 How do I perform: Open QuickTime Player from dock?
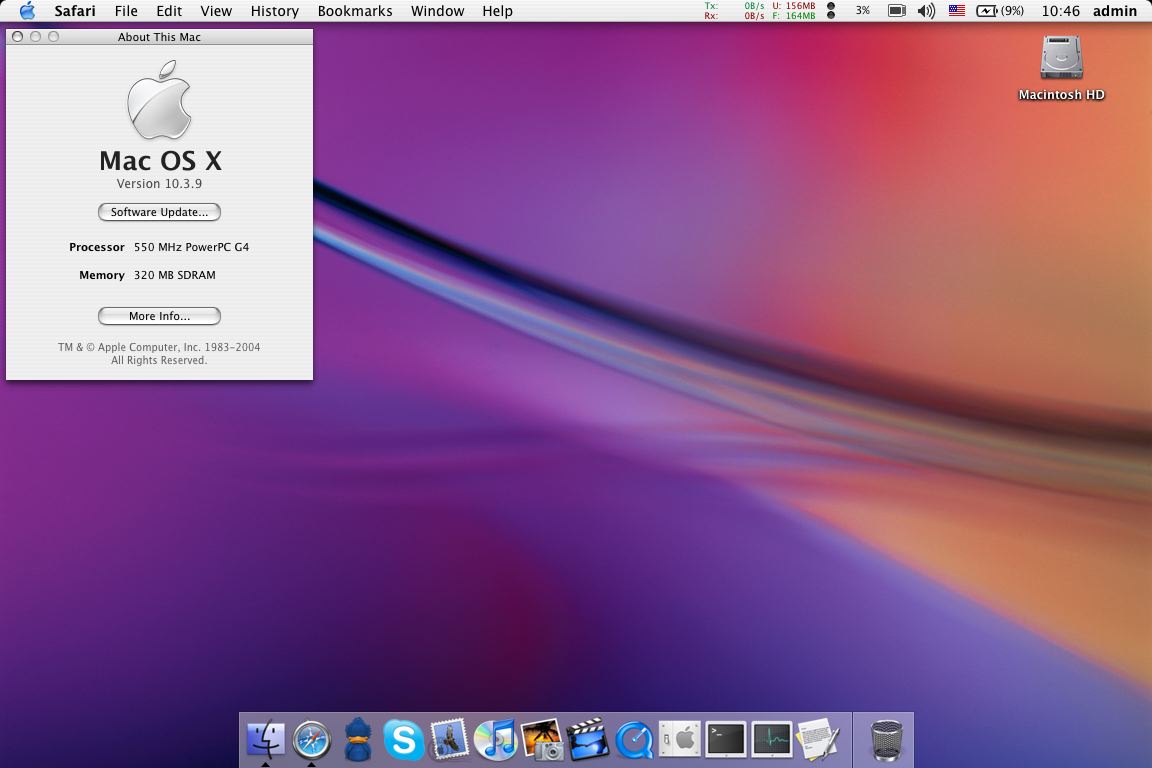[634, 740]
